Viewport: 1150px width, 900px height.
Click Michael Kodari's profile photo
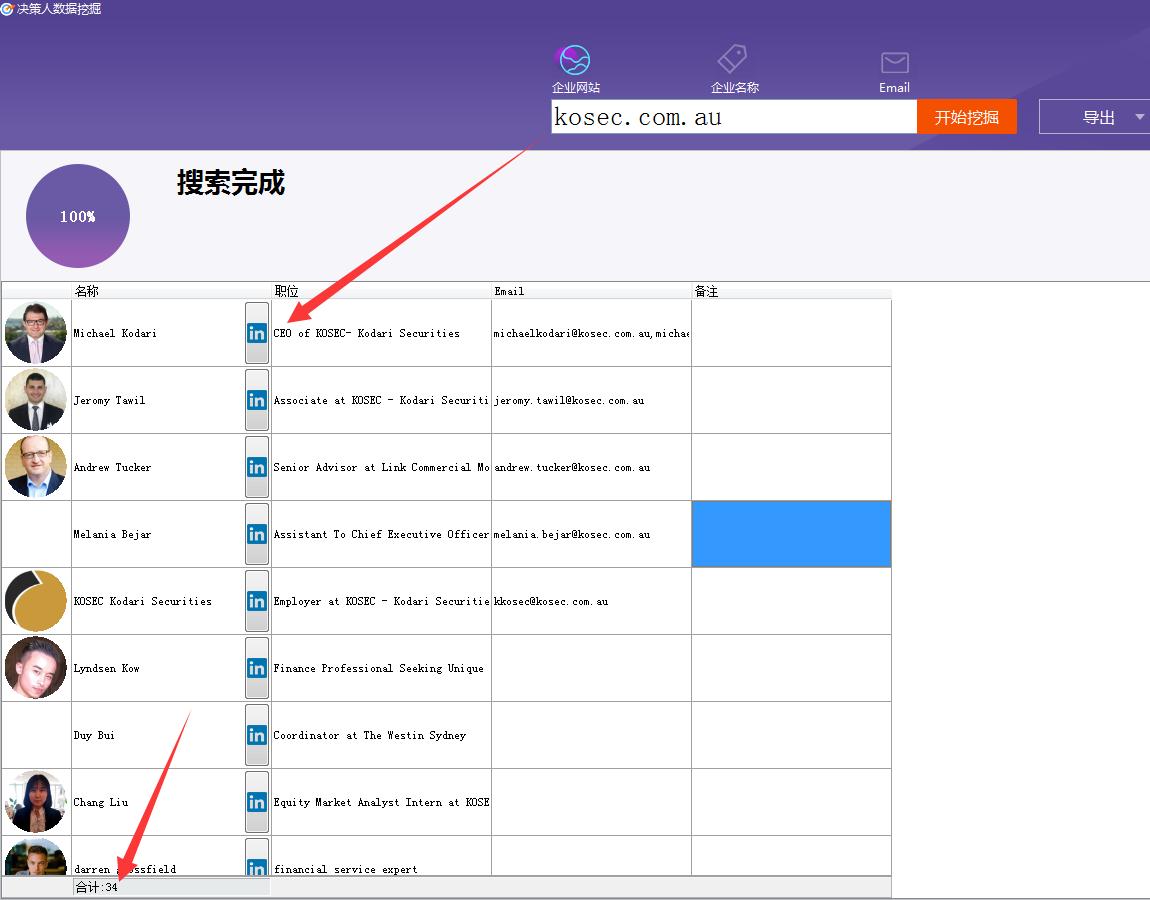coord(35,333)
